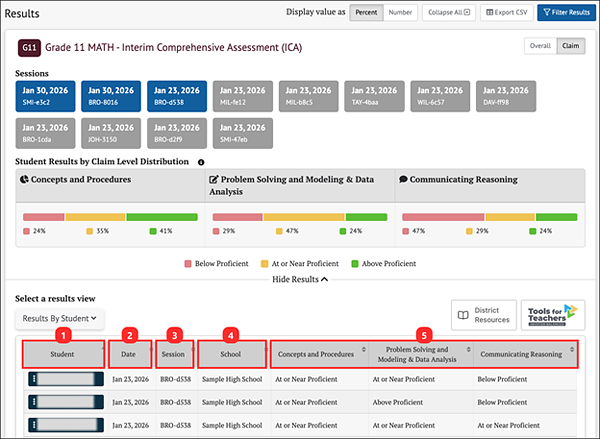Click Export CSV button
The width and height of the screenshot is (600, 439).
click(x=507, y=13)
